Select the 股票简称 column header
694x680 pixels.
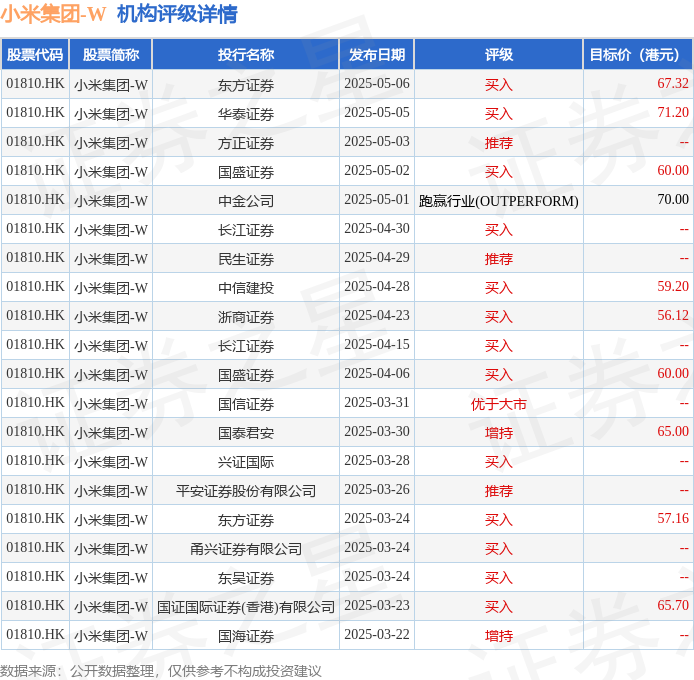(x=111, y=54)
